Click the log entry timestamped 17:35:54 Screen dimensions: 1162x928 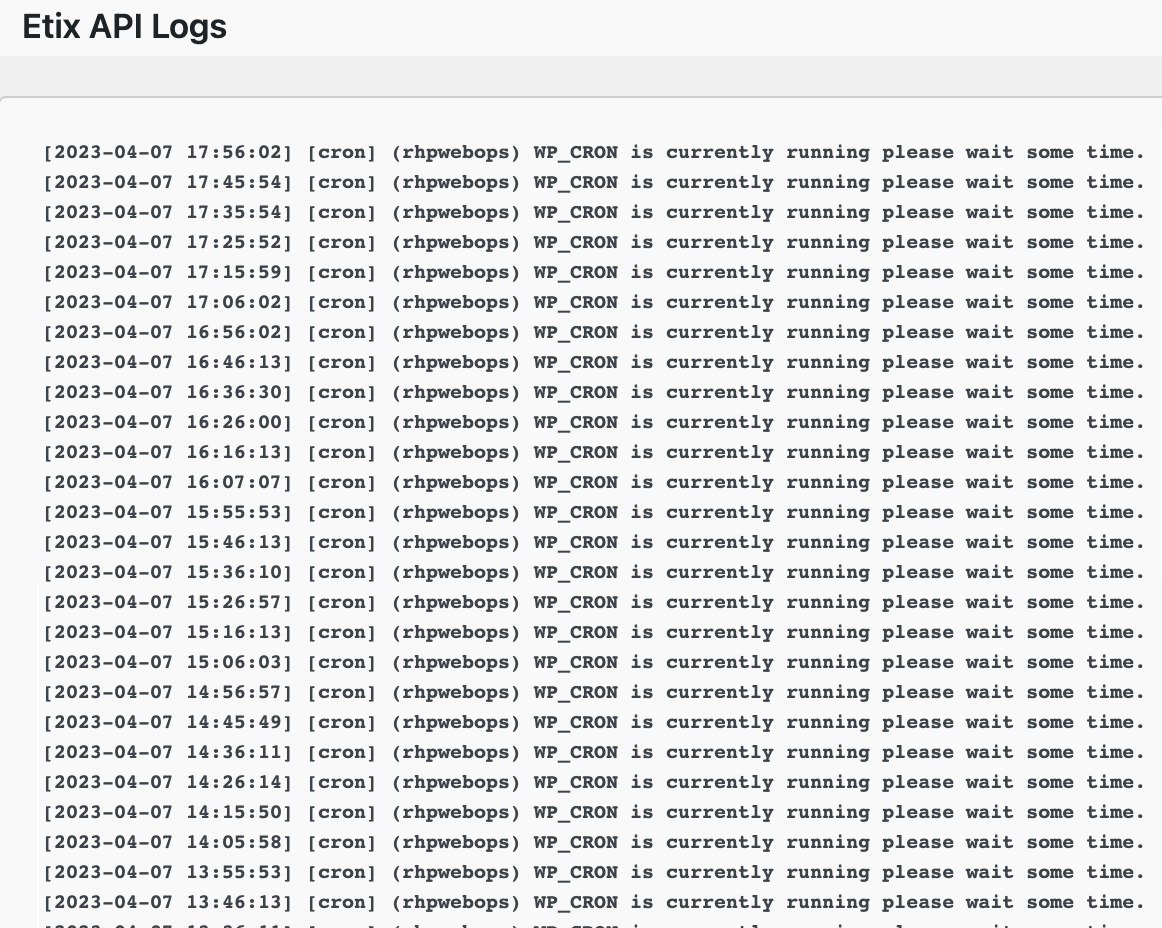593,213
